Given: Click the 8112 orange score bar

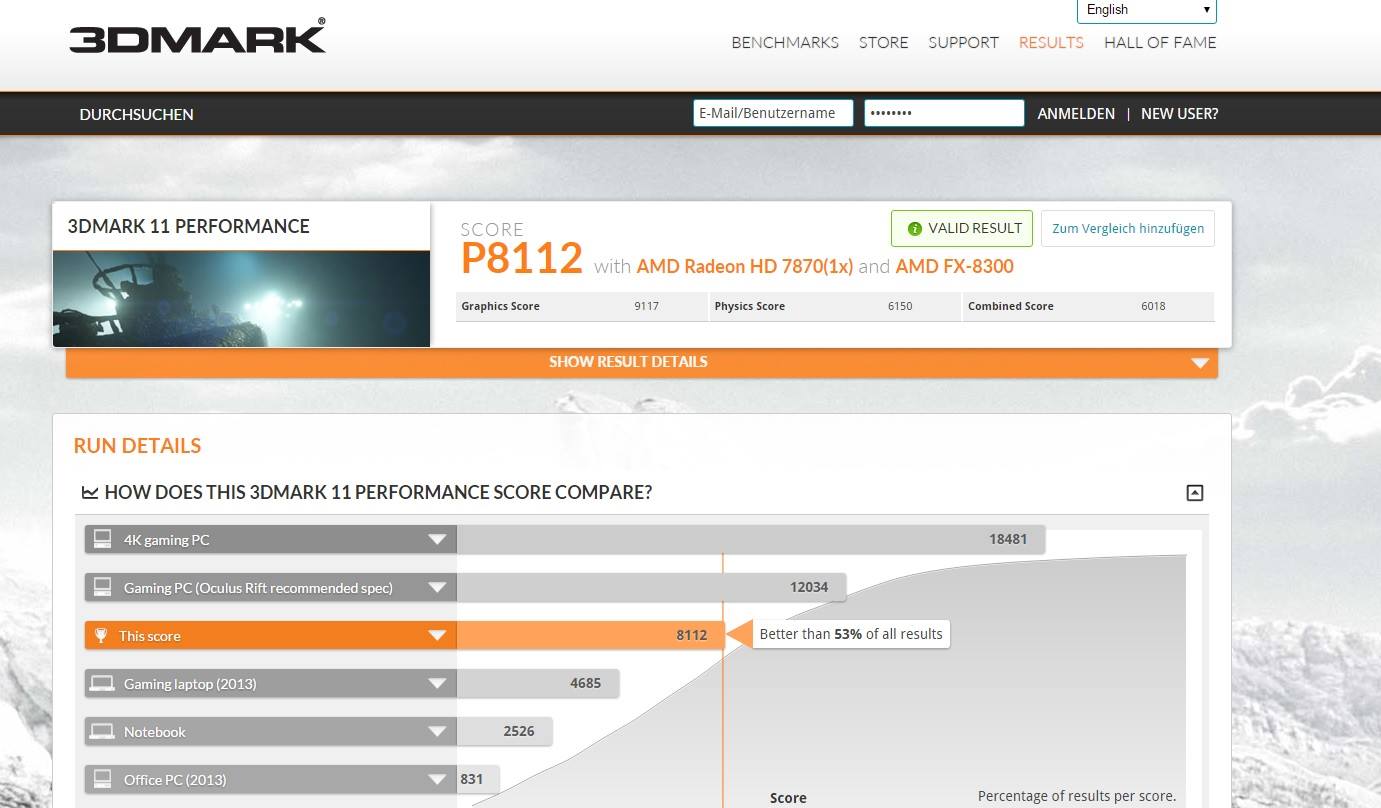Looking at the screenshot, I should click(x=590, y=635).
